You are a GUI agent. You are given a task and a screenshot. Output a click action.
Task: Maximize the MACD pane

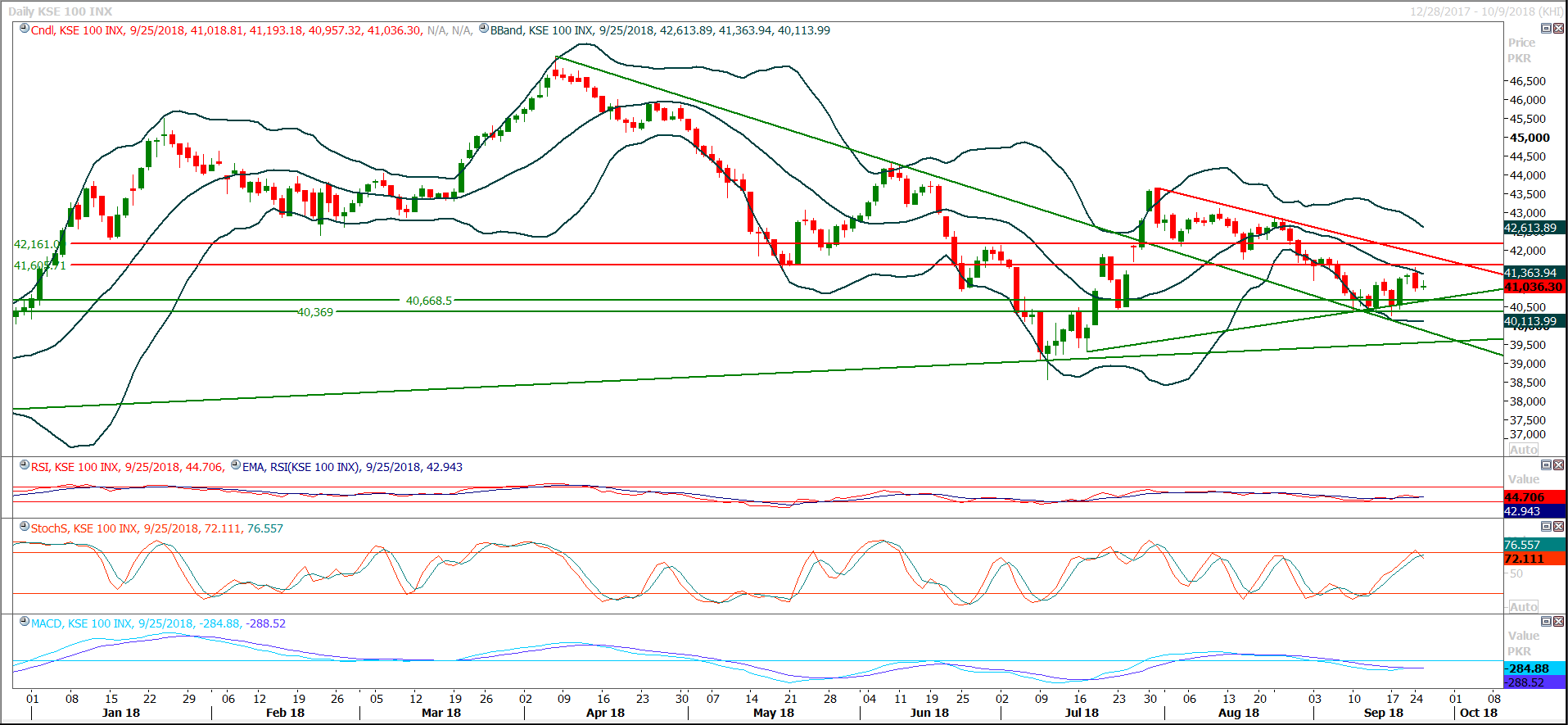[x=1547, y=621]
